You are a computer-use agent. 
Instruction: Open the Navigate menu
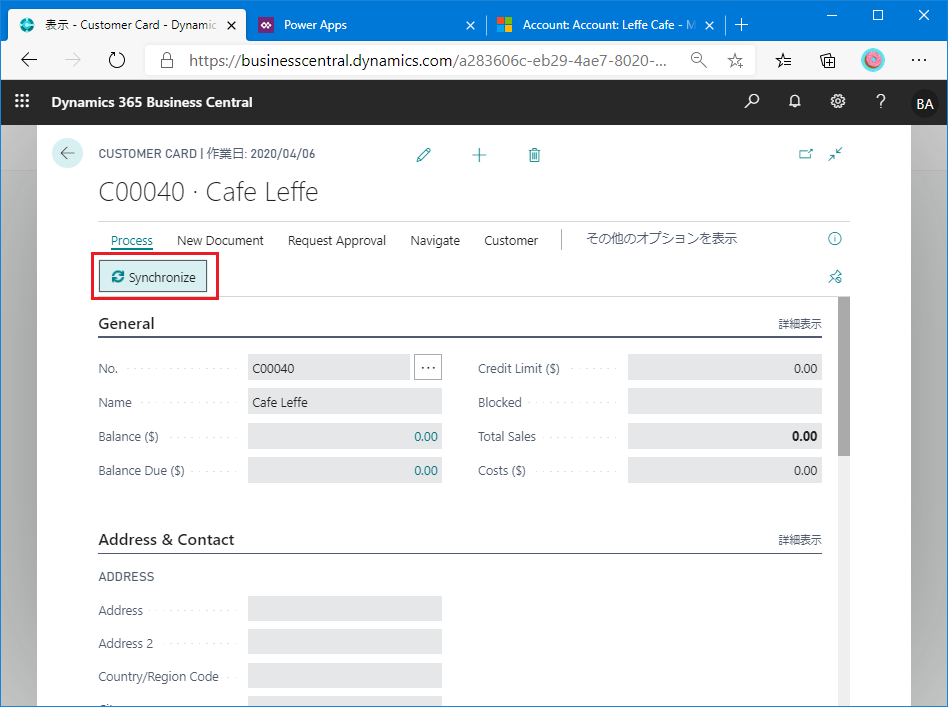point(435,240)
